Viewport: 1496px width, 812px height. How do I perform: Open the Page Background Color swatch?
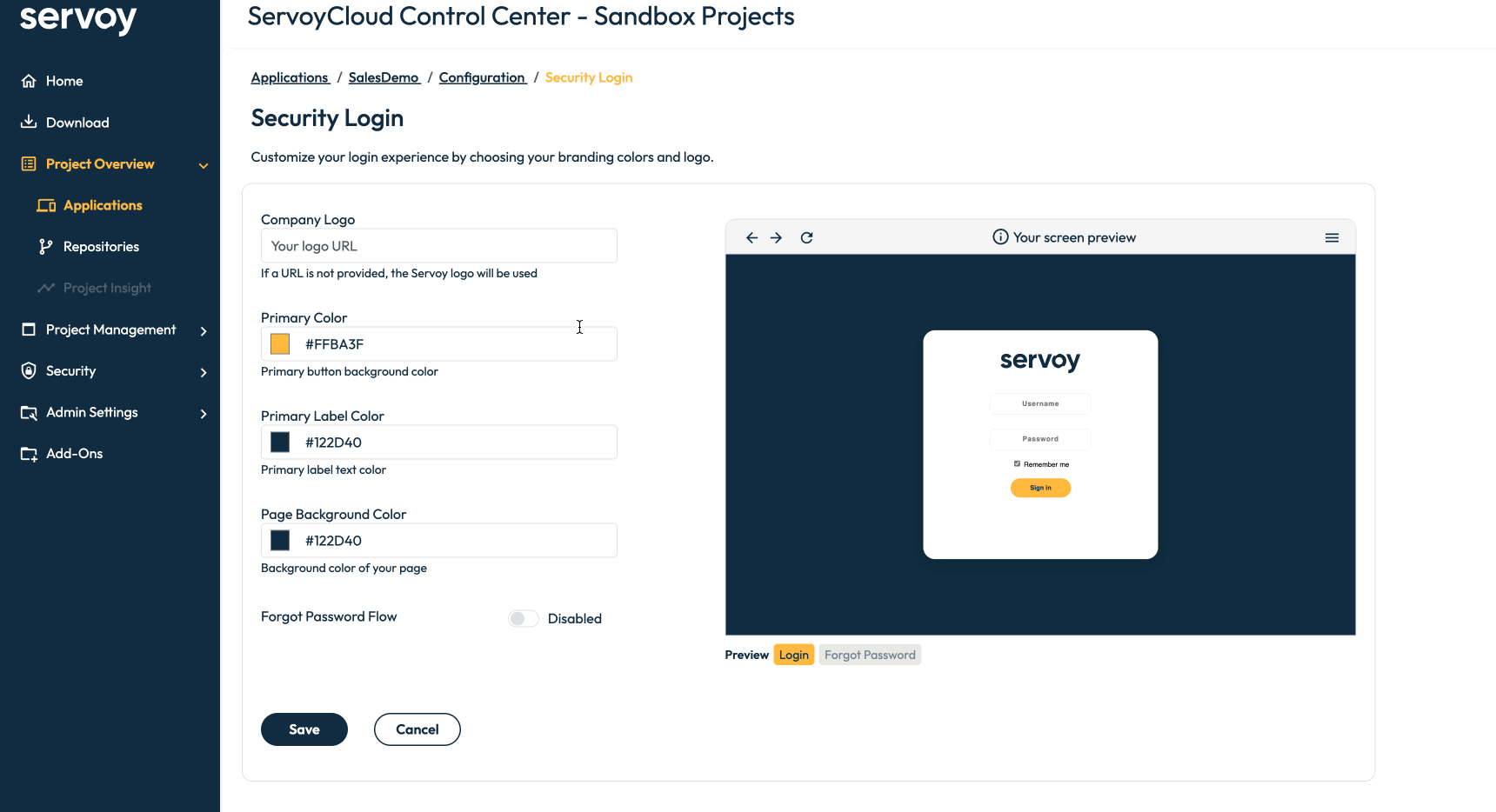[280, 541]
